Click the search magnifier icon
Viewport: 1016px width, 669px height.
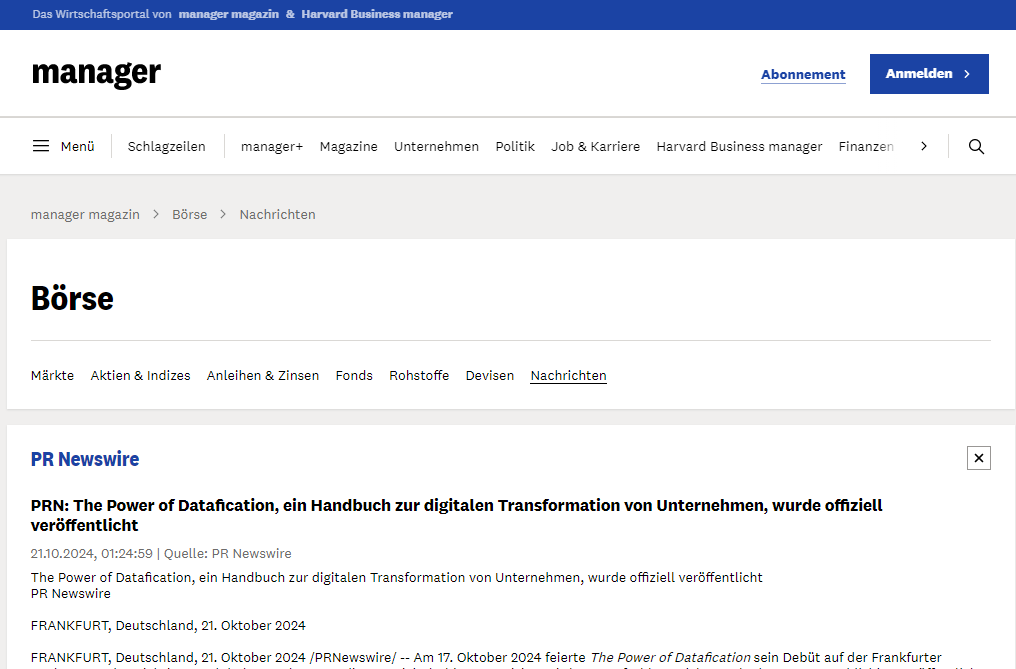click(x=976, y=146)
